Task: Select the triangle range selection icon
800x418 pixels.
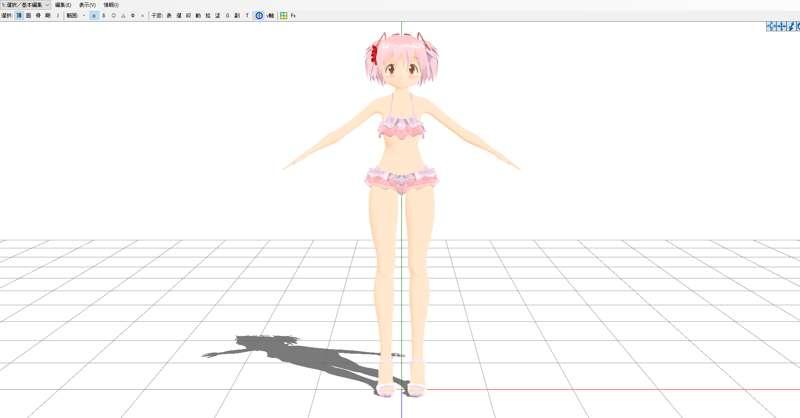Action: point(123,15)
